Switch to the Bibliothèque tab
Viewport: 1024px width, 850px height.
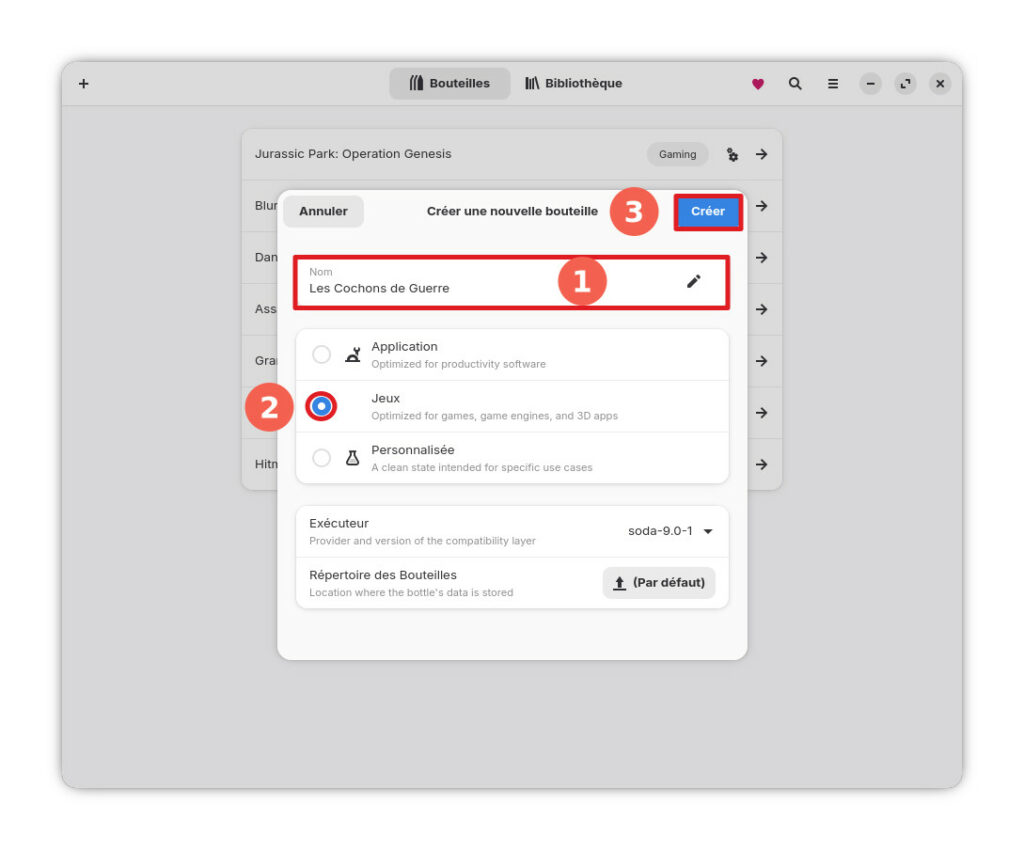pyautogui.click(x=573, y=84)
